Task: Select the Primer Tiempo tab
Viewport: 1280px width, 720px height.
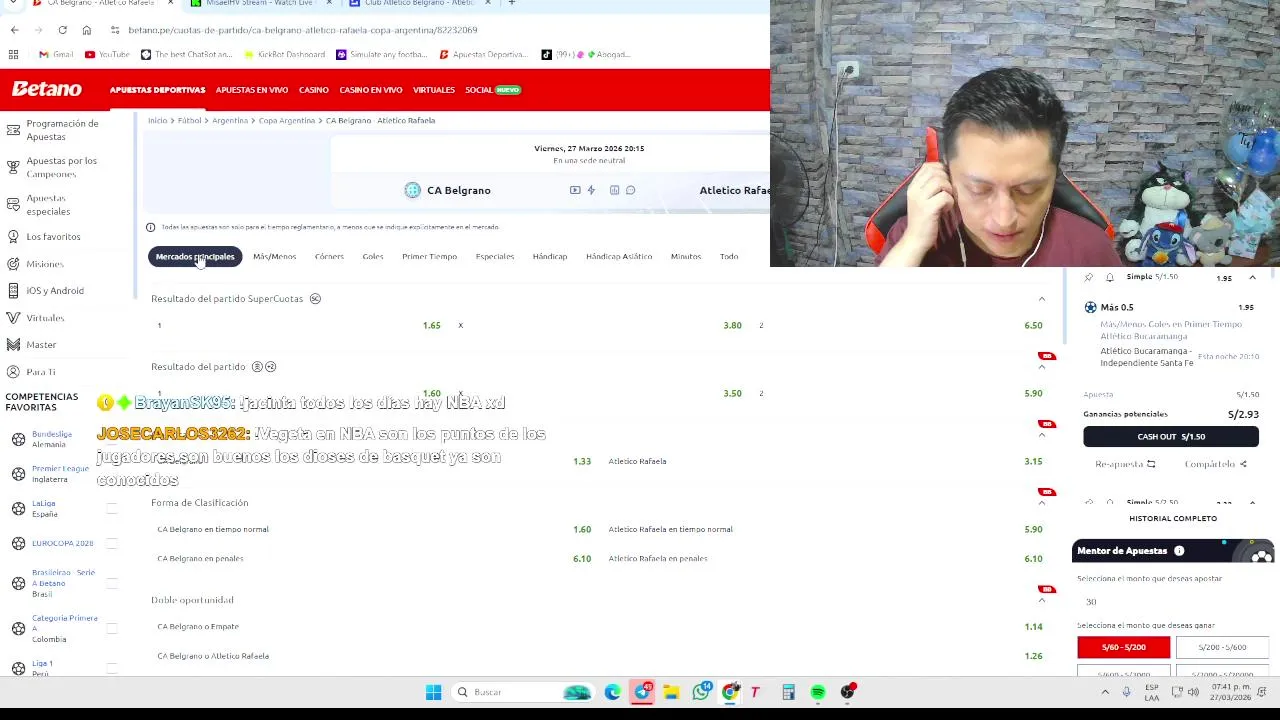Action: (x=429, y=257)
